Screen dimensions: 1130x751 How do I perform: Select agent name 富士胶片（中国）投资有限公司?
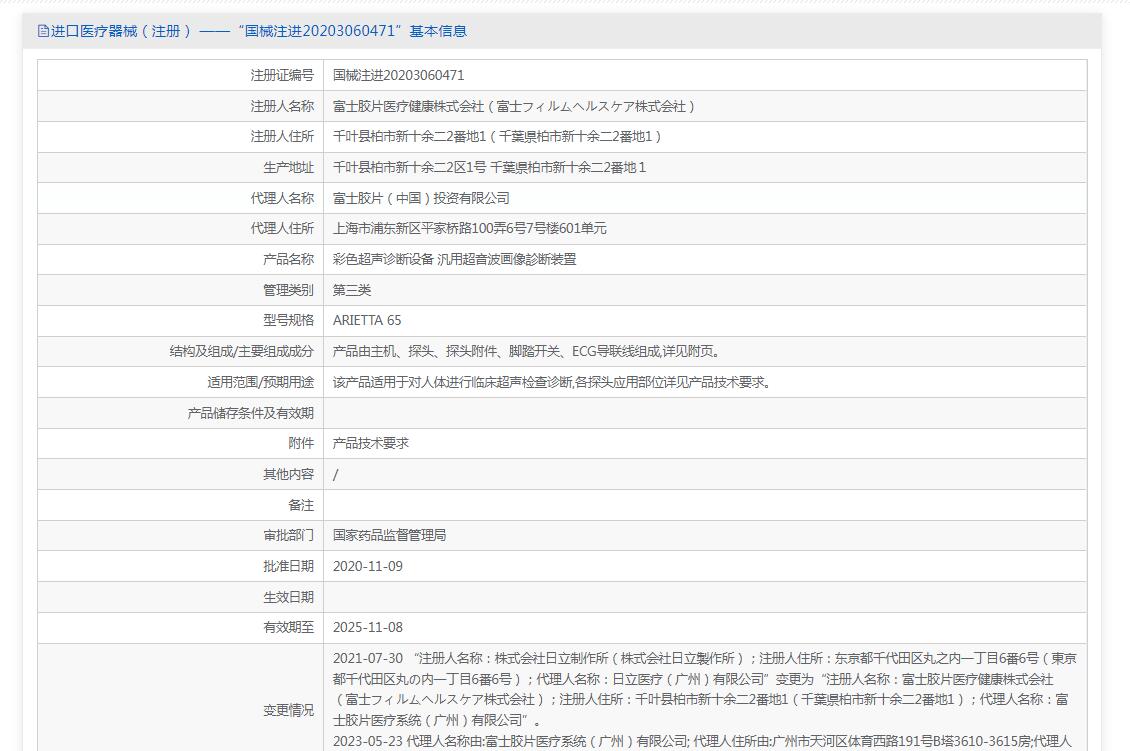click(421, 198)
